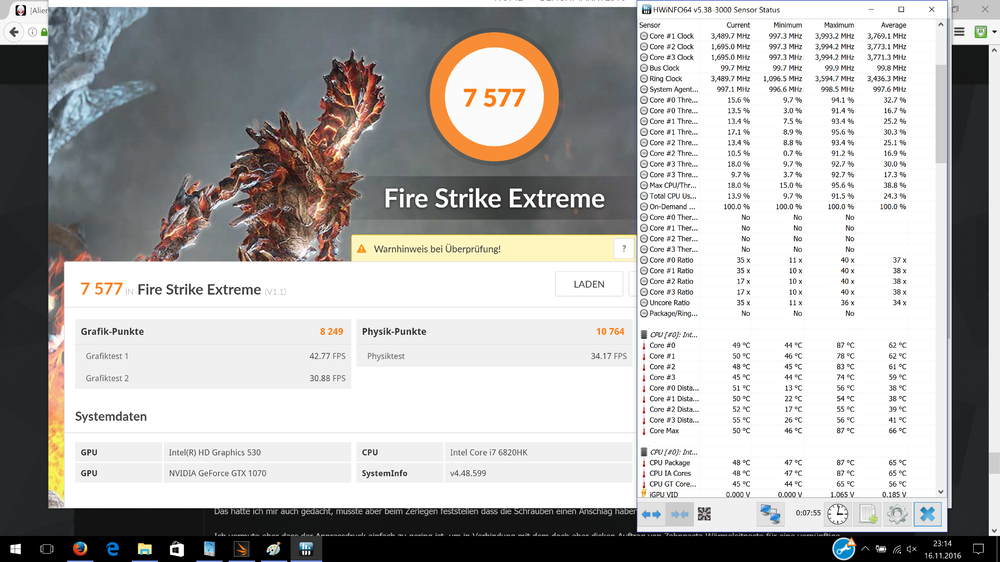Open HWiNFO sensor settings gear icon

pos(897,514)
